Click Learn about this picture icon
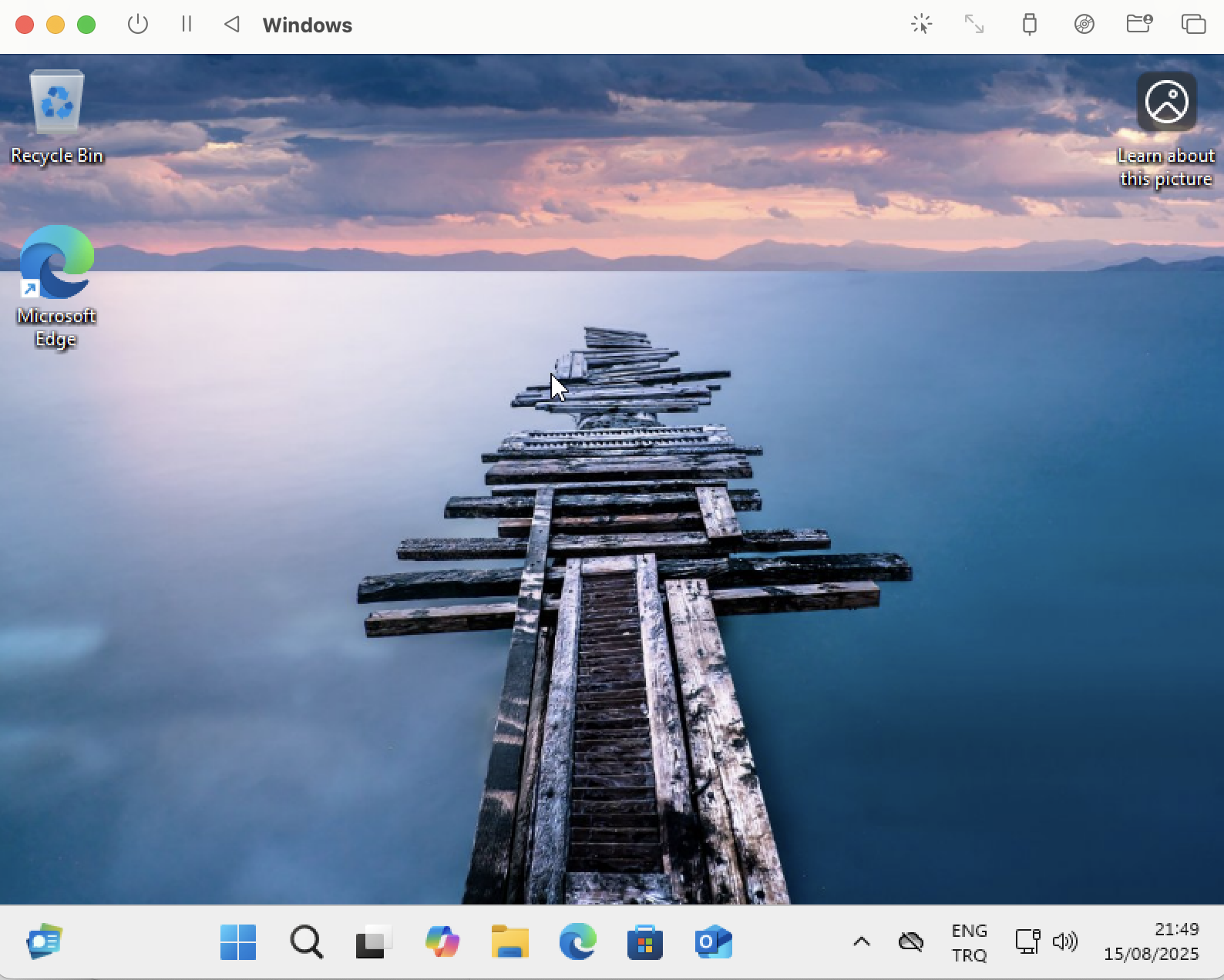Viewport: 1224px width, 980px height. [x=1166, y=102]
